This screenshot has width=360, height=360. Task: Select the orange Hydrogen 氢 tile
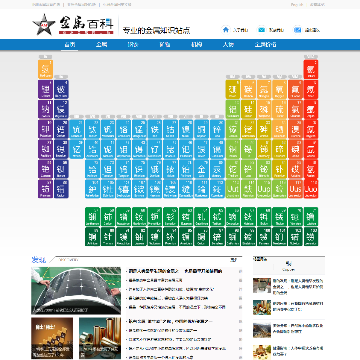[x=45, y=69]
